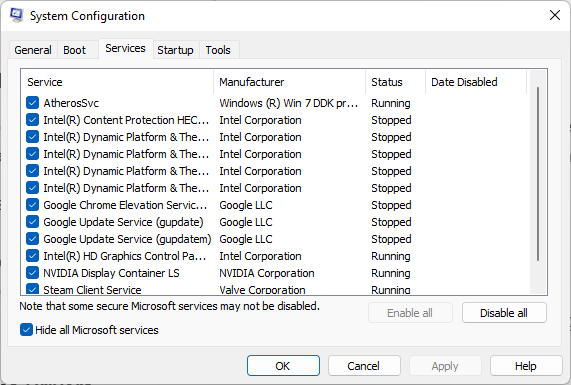Click Running status of NVIDIA Display Container LS

pyautogui.click(x=391, y=273)
